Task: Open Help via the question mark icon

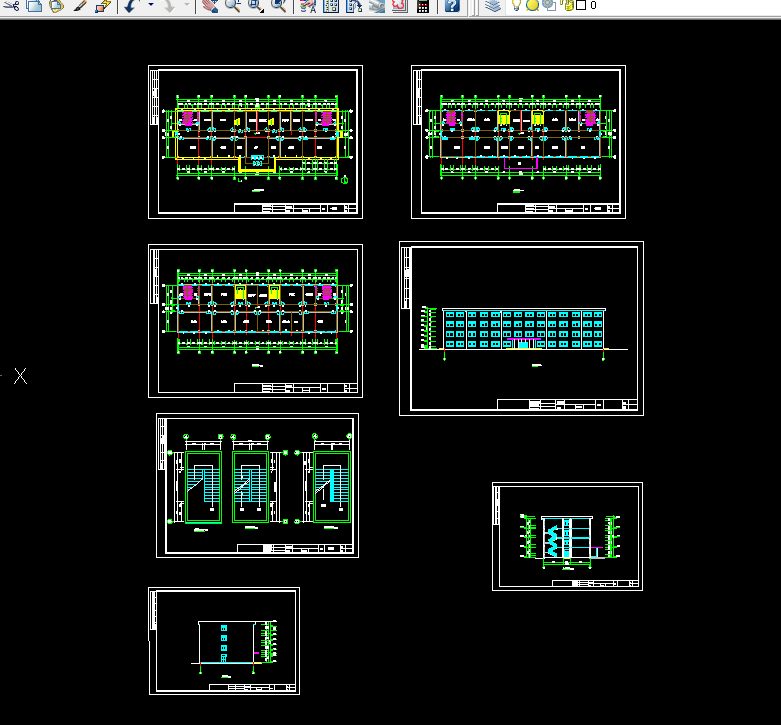Action: click(x=452, y=6)
